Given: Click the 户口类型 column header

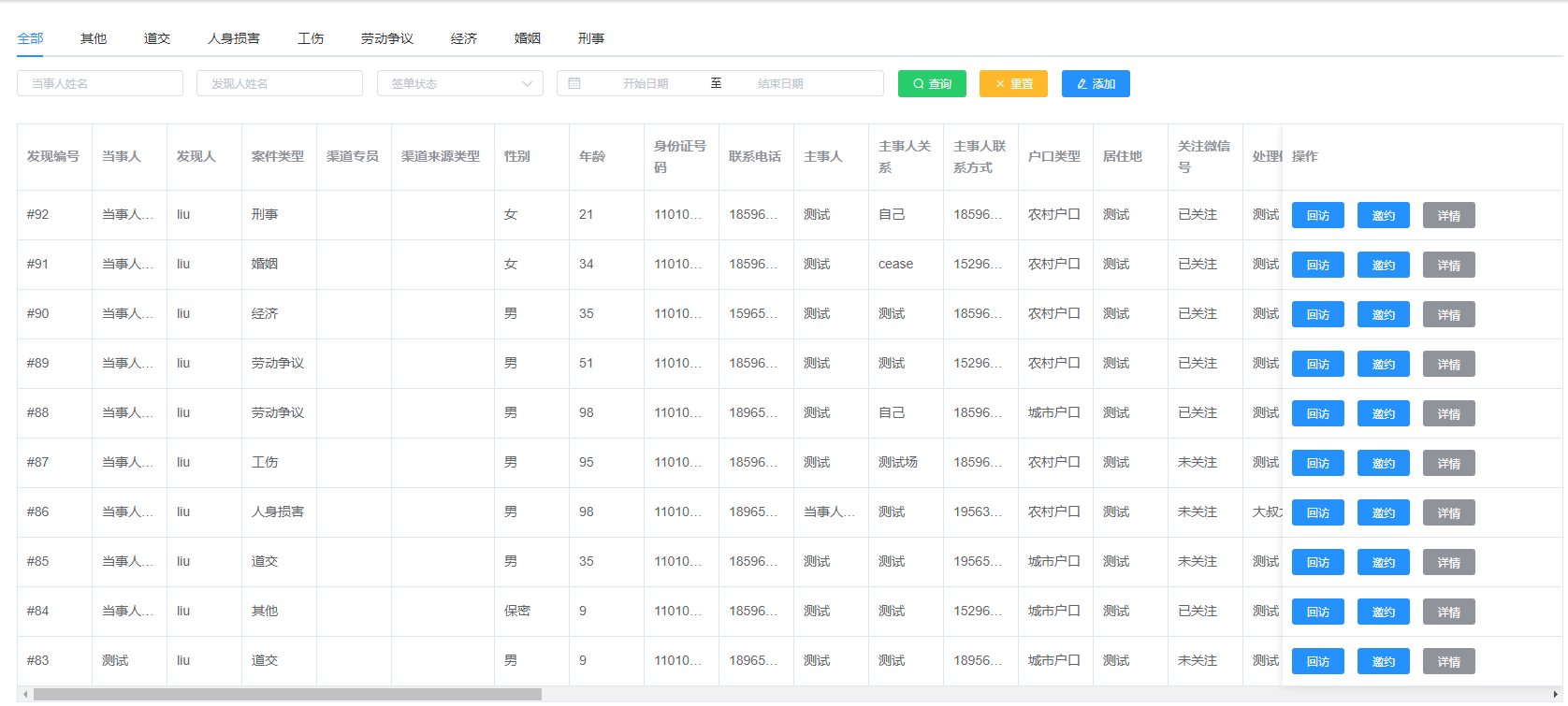Looking at the screenshot, I should (x=1054, y=156).
